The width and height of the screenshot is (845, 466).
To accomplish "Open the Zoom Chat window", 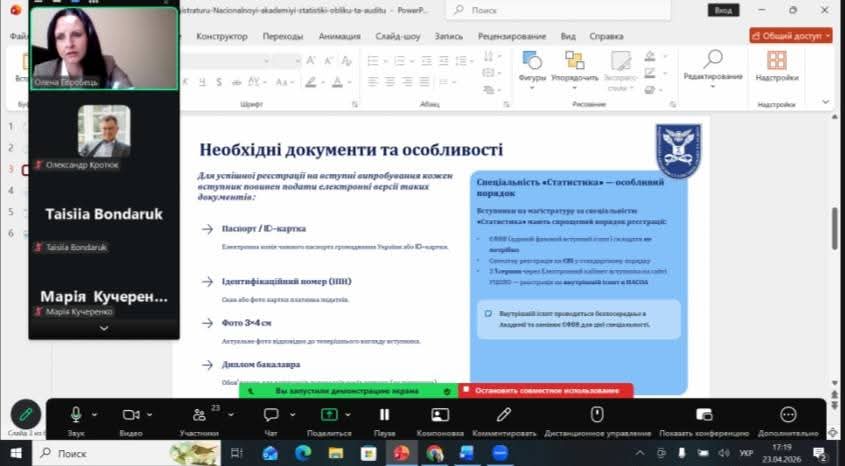I will (270, 414).
